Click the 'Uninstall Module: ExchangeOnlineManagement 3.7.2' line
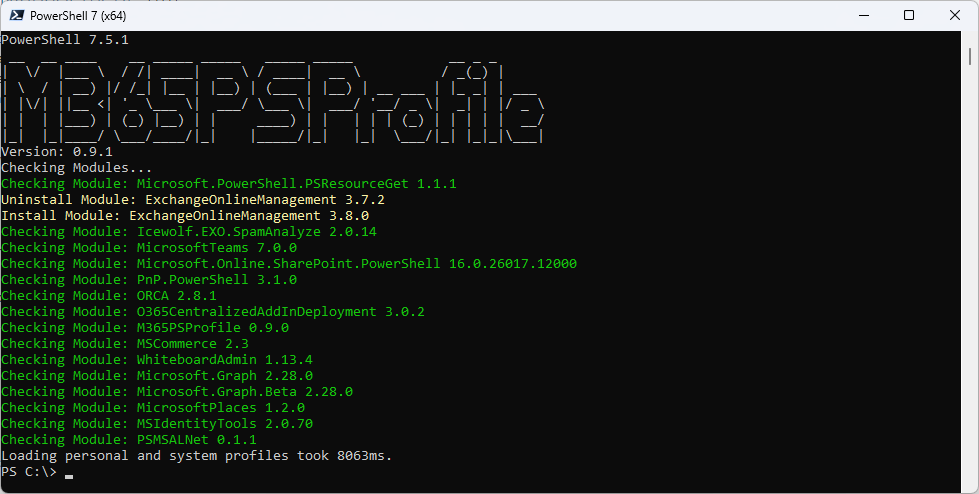Image resolution: width=979 pixels, height=494 pixels. pos(193,200)
